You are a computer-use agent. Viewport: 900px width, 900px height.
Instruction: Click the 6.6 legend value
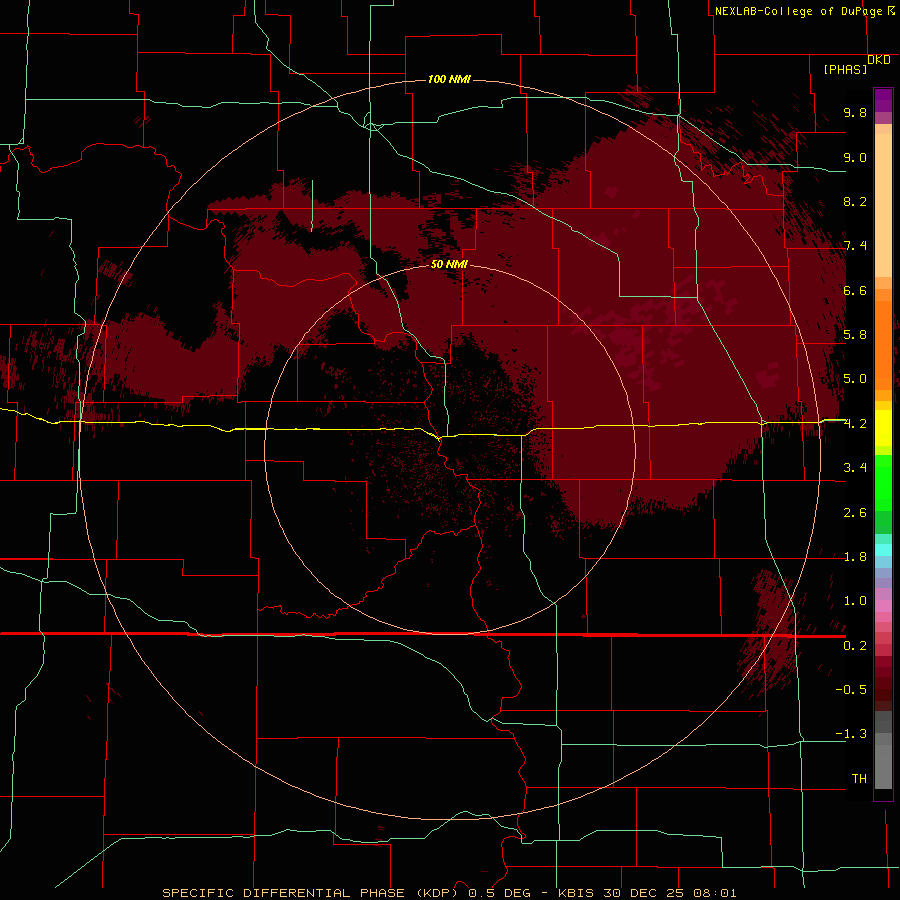tap(855, 290)
